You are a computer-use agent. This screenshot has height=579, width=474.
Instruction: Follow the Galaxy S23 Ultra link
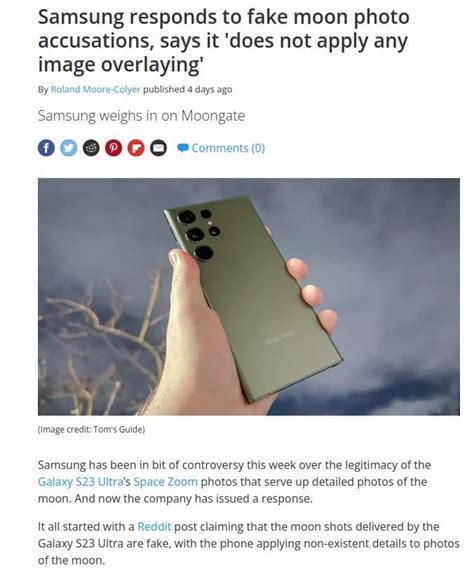pyautogui.click(x=80, y=482)
